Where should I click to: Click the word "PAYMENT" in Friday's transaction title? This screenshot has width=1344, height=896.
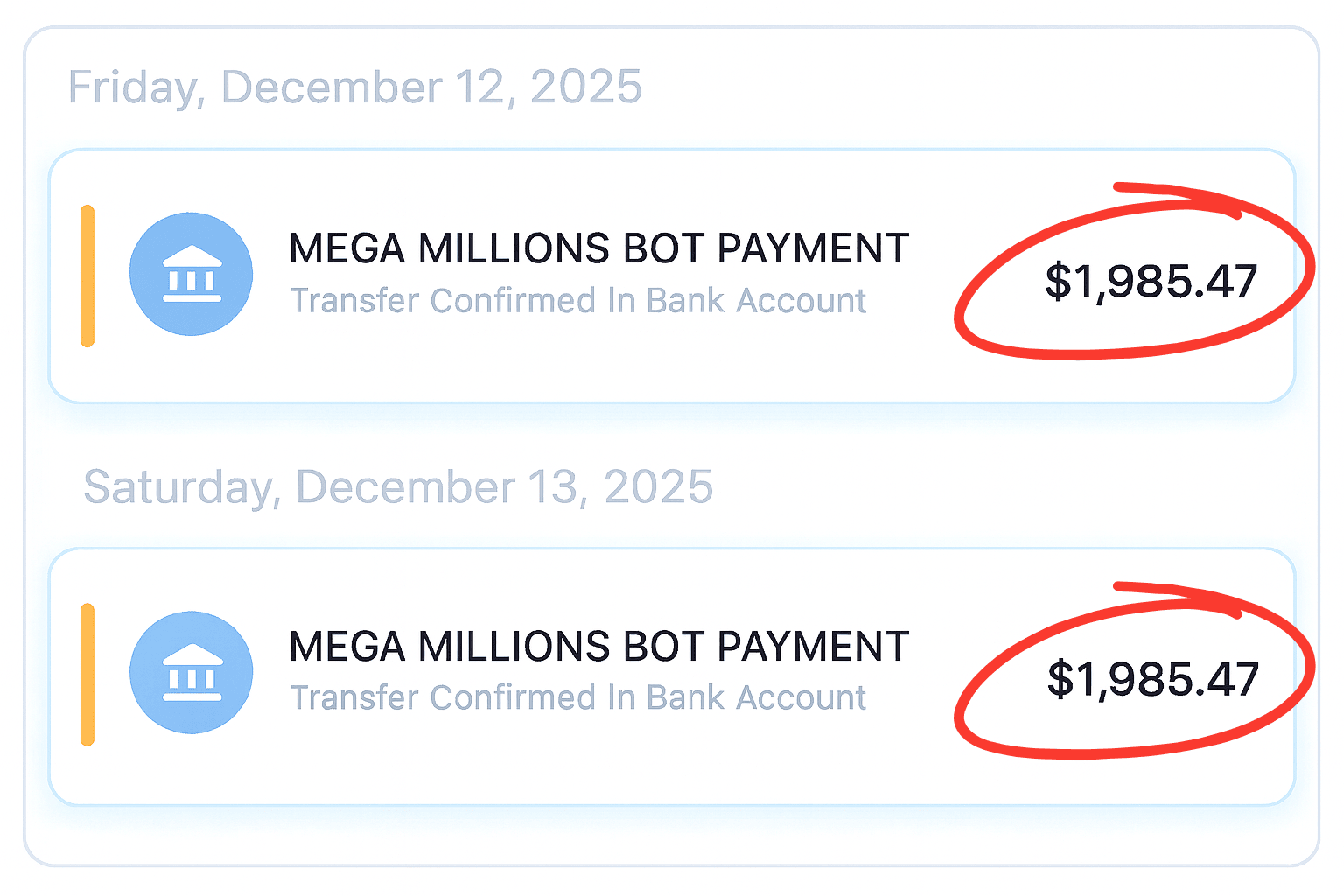813,248
